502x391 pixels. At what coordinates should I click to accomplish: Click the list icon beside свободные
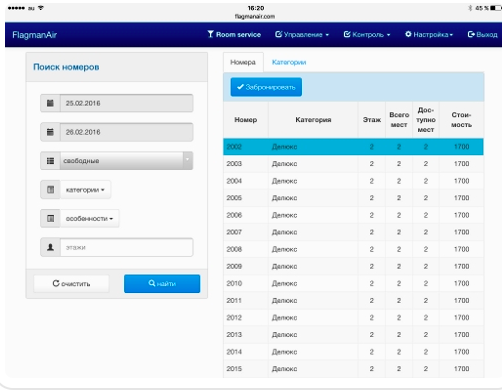pos(50,161)
